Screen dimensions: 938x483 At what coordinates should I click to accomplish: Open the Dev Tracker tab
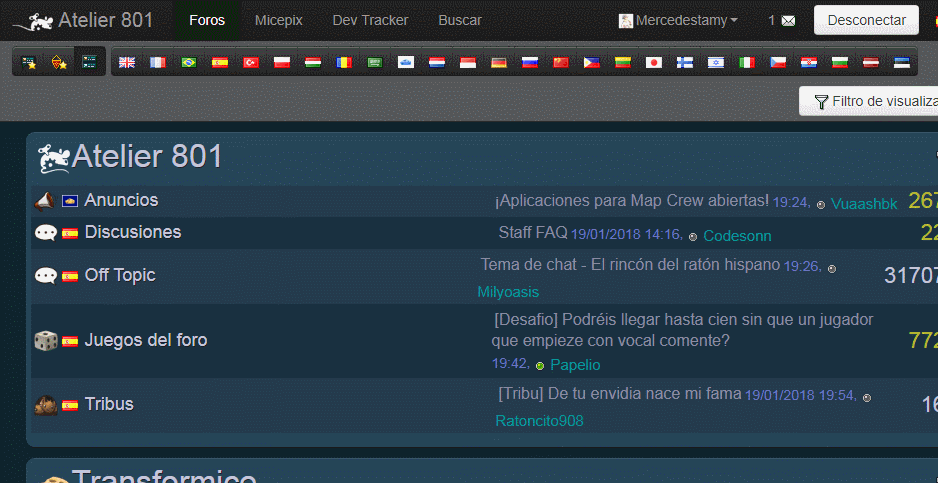coord(370,20)
